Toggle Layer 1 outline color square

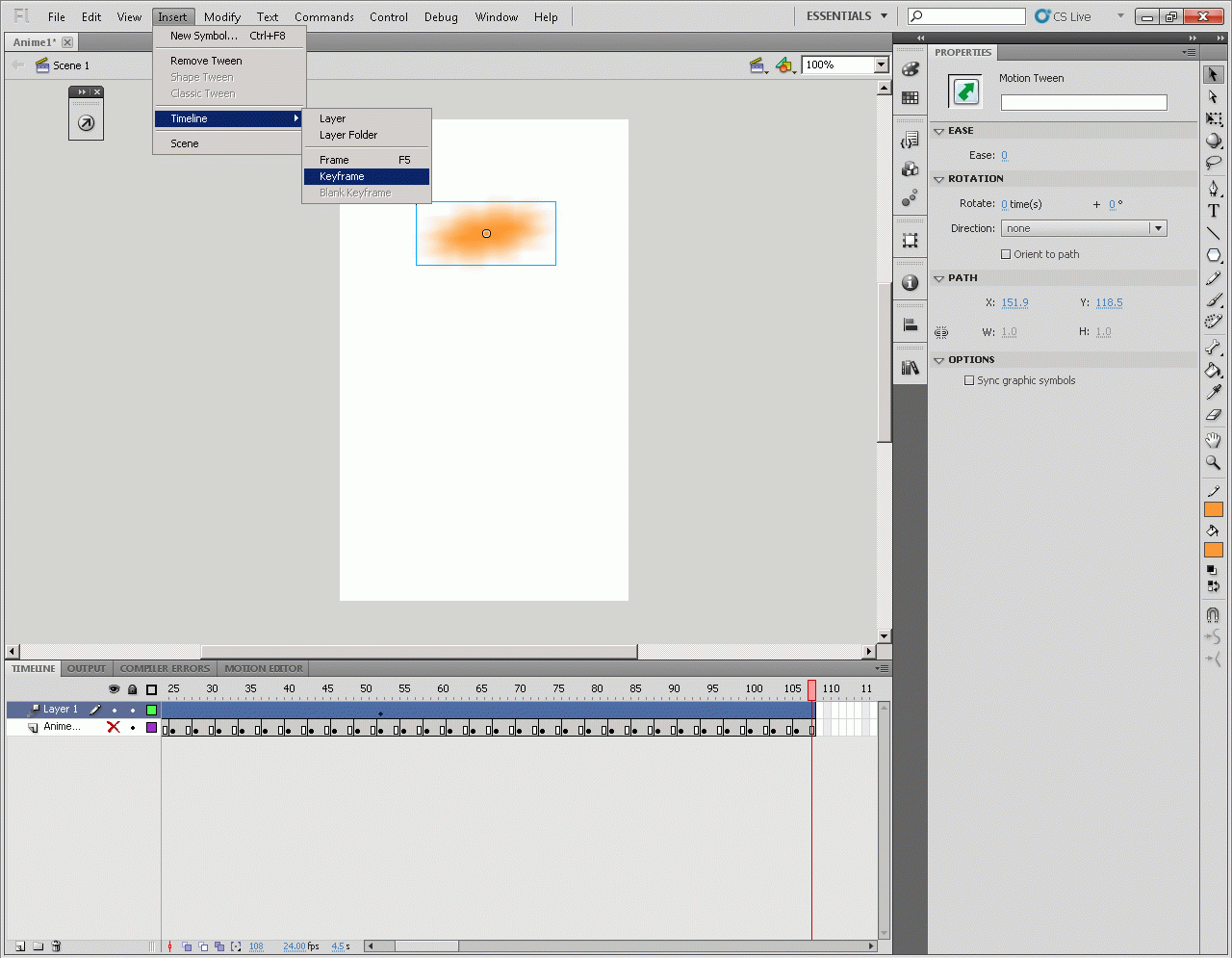click(151, 710)
